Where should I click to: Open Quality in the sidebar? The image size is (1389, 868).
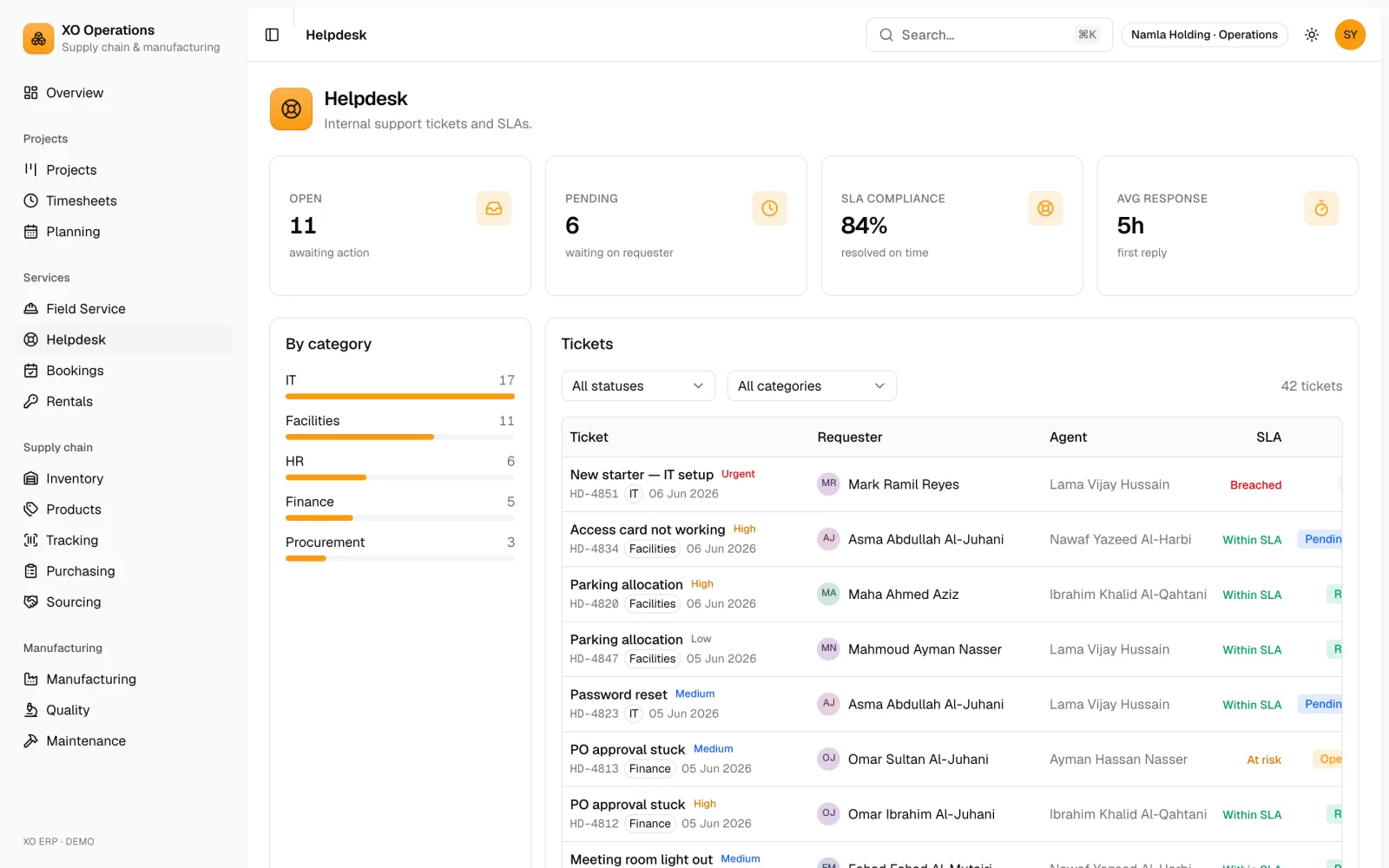(123, 710)
